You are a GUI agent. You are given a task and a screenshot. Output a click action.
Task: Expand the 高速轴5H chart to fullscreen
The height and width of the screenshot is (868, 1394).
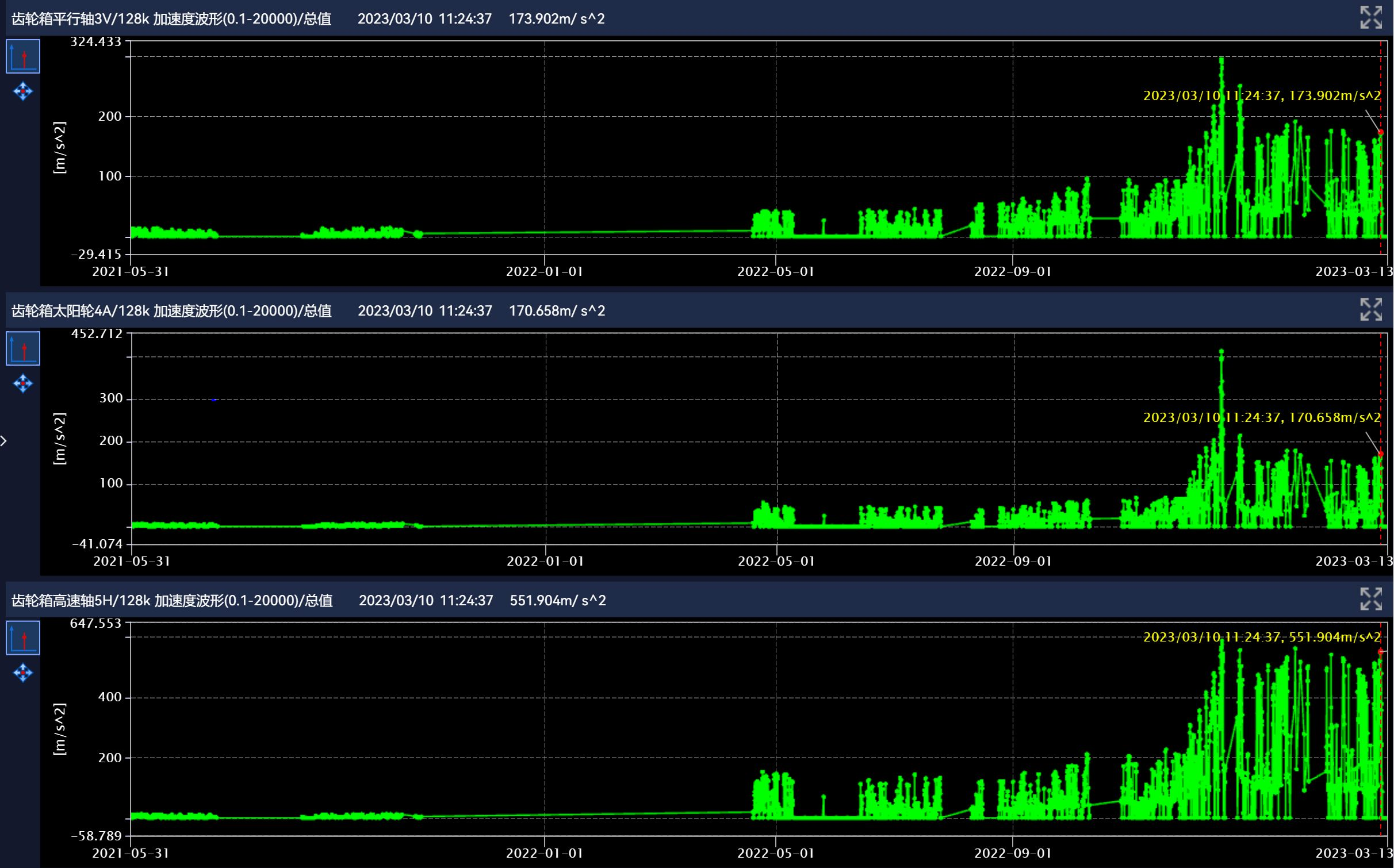1371,599
